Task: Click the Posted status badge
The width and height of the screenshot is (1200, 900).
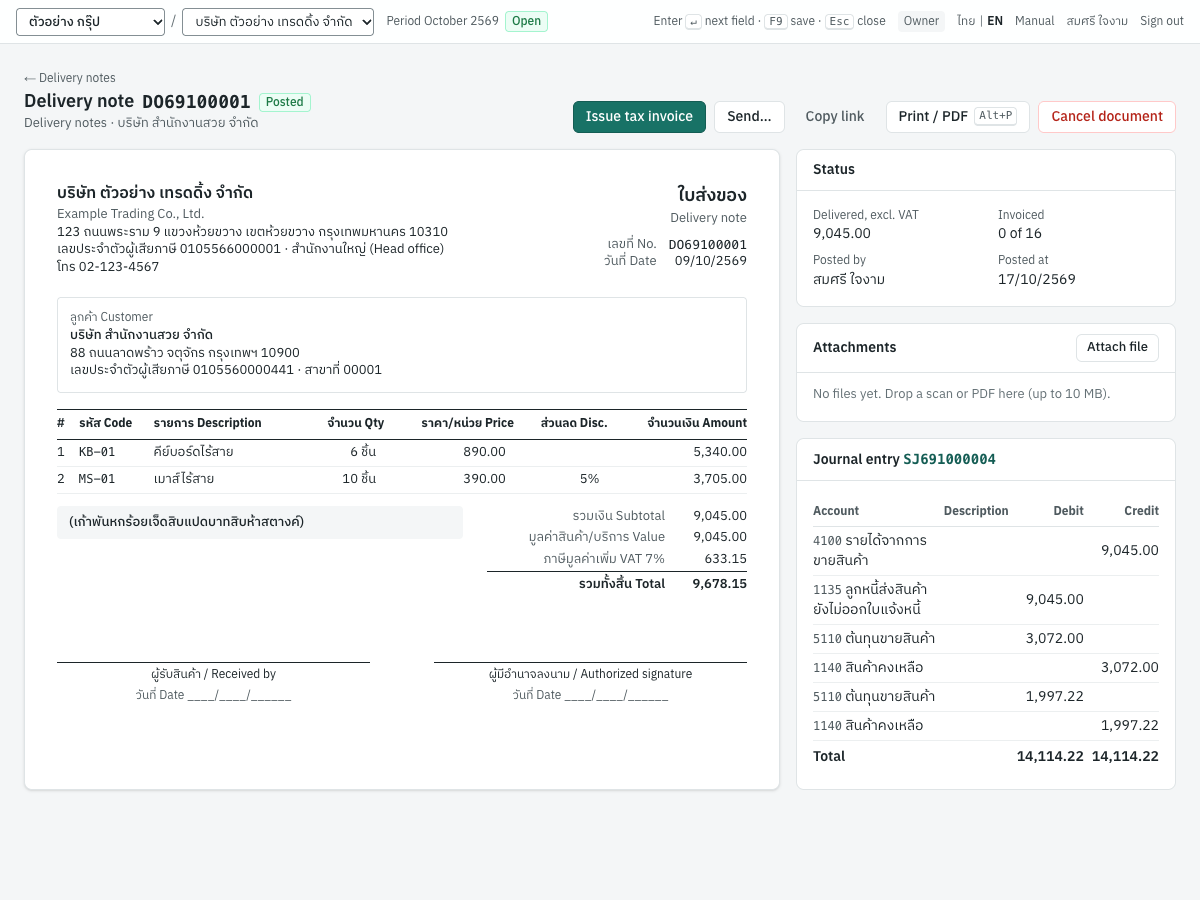Action: [x=285, y=102]
